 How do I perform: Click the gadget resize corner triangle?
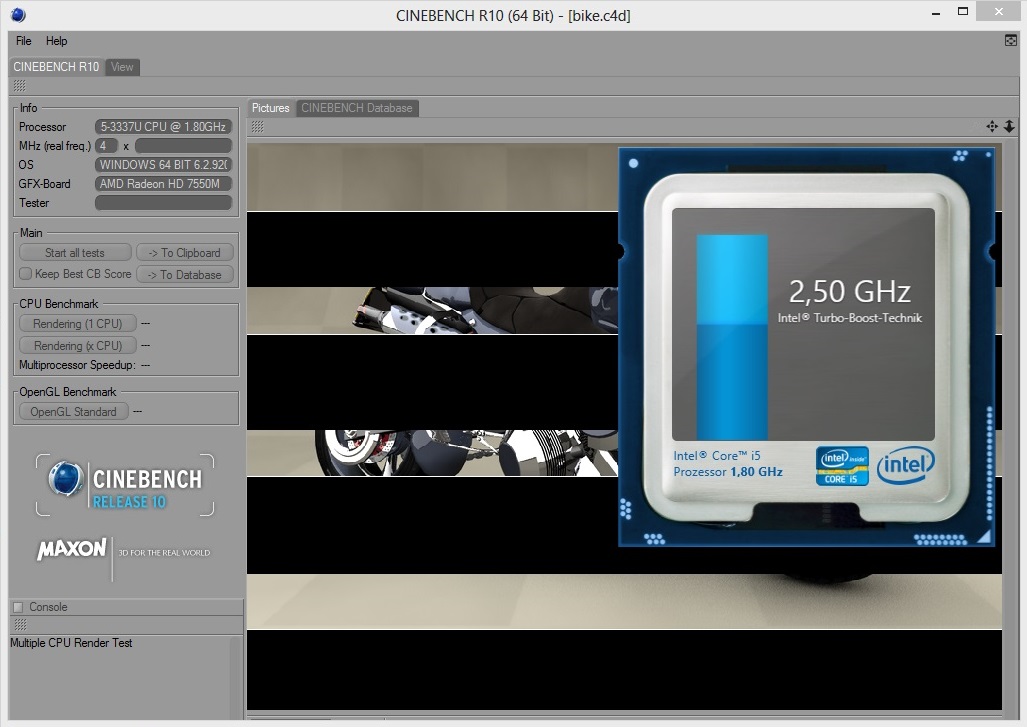(x=984, y=536)
